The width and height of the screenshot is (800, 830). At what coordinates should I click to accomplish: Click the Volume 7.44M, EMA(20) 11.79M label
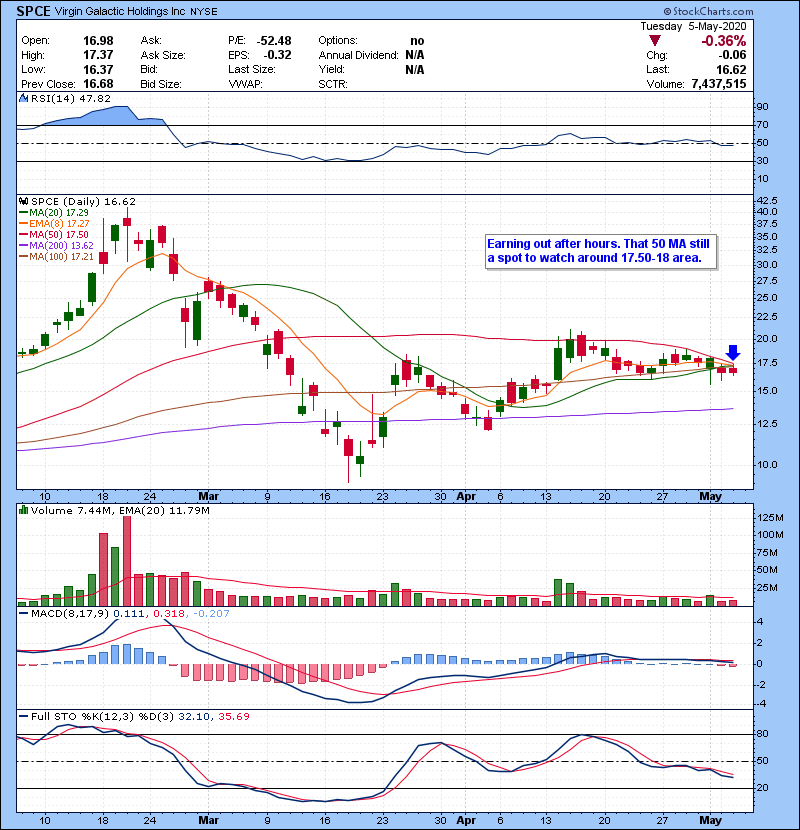click(120, 510)
